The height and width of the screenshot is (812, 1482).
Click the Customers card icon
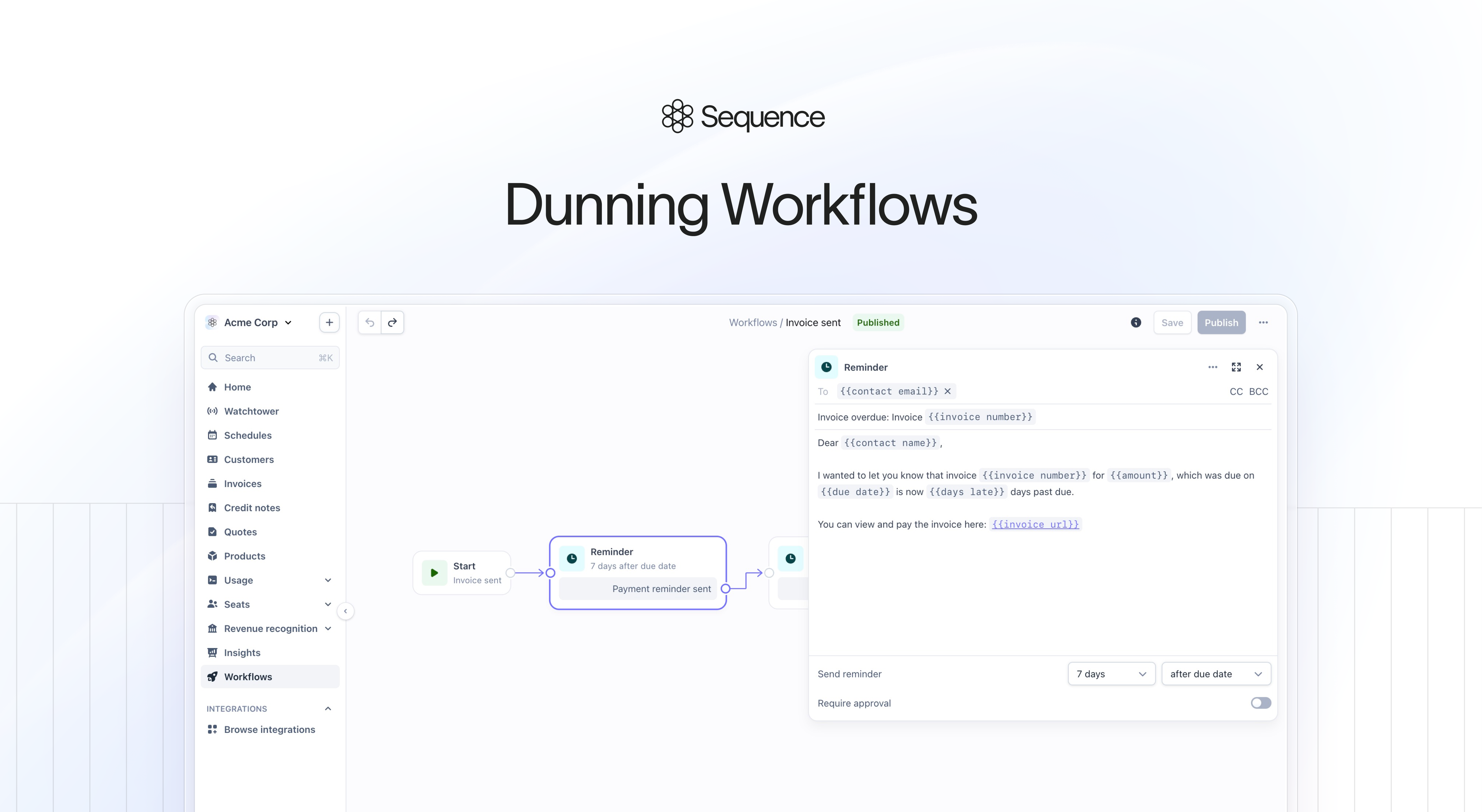pyautogui.click(x=212, y=459)
